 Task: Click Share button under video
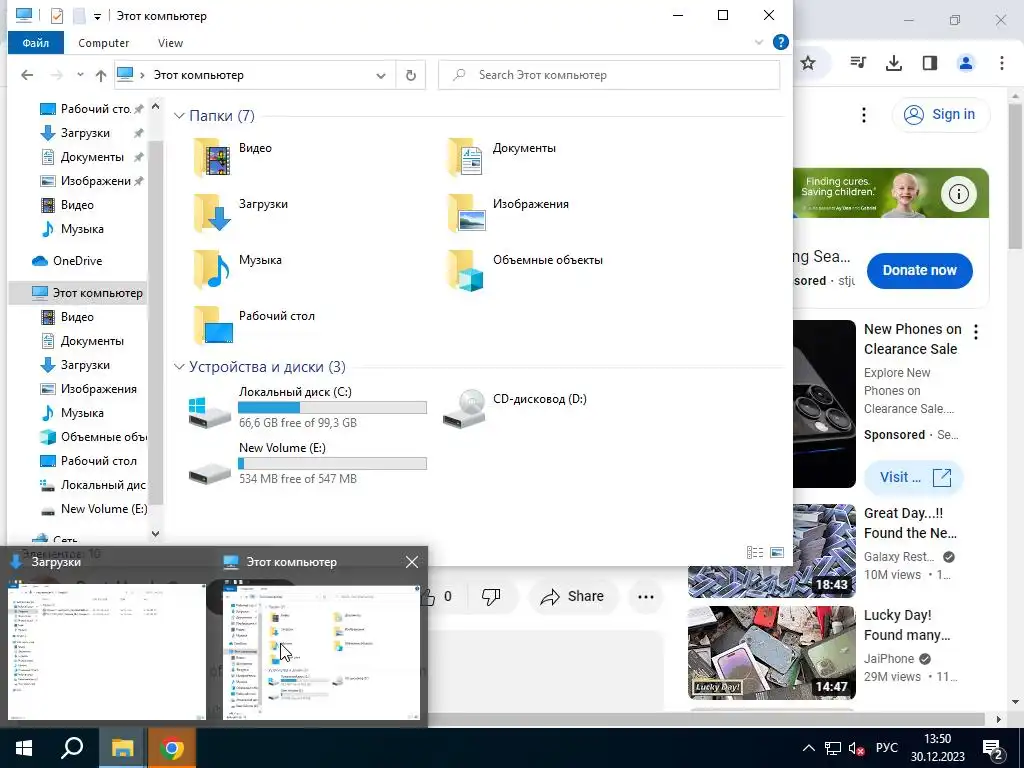572,596
